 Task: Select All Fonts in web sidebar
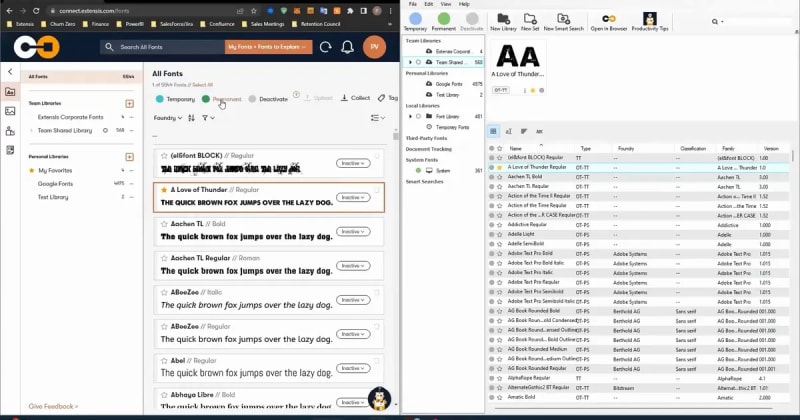[81, 77]
